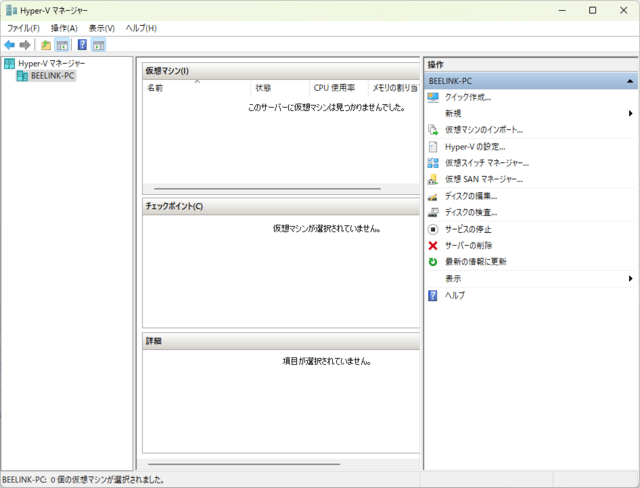Click the ヘルプ action link
Viewport: 640px width, 488px height.
pos(455,295)
